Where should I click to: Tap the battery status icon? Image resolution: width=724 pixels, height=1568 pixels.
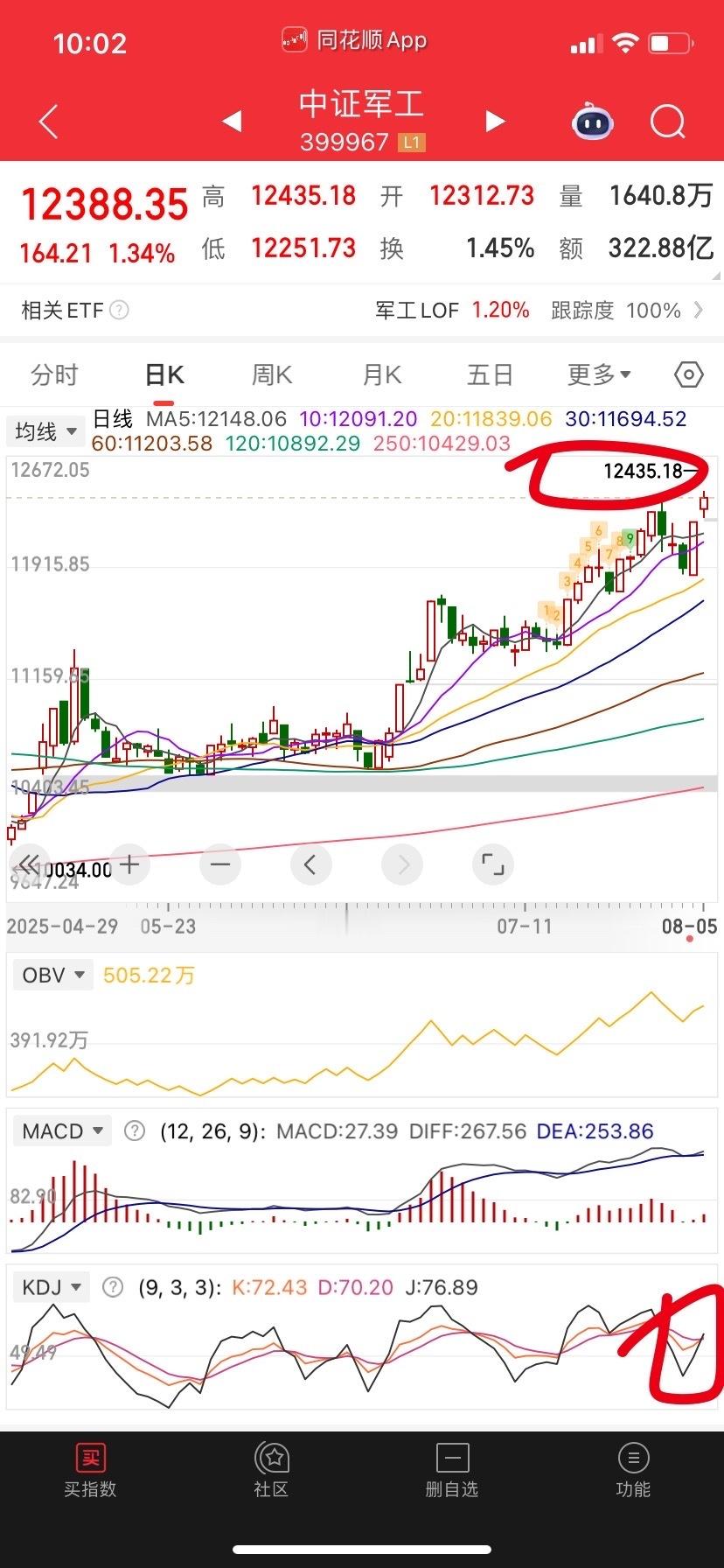pos(671,43)
